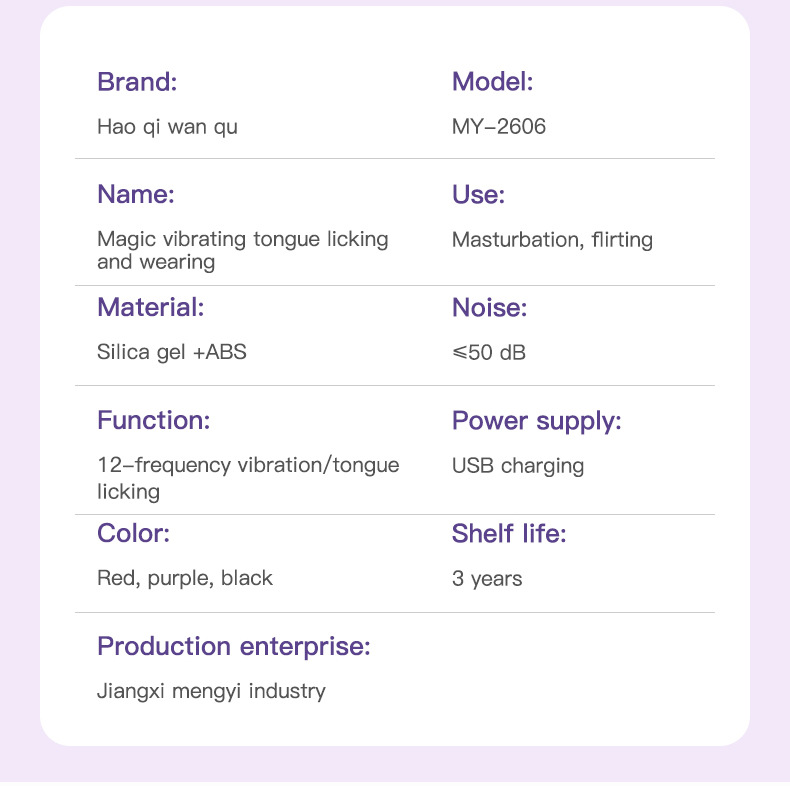Screen dimensions: 790x786
Task: Click the Material label heading
Action: 150,307
